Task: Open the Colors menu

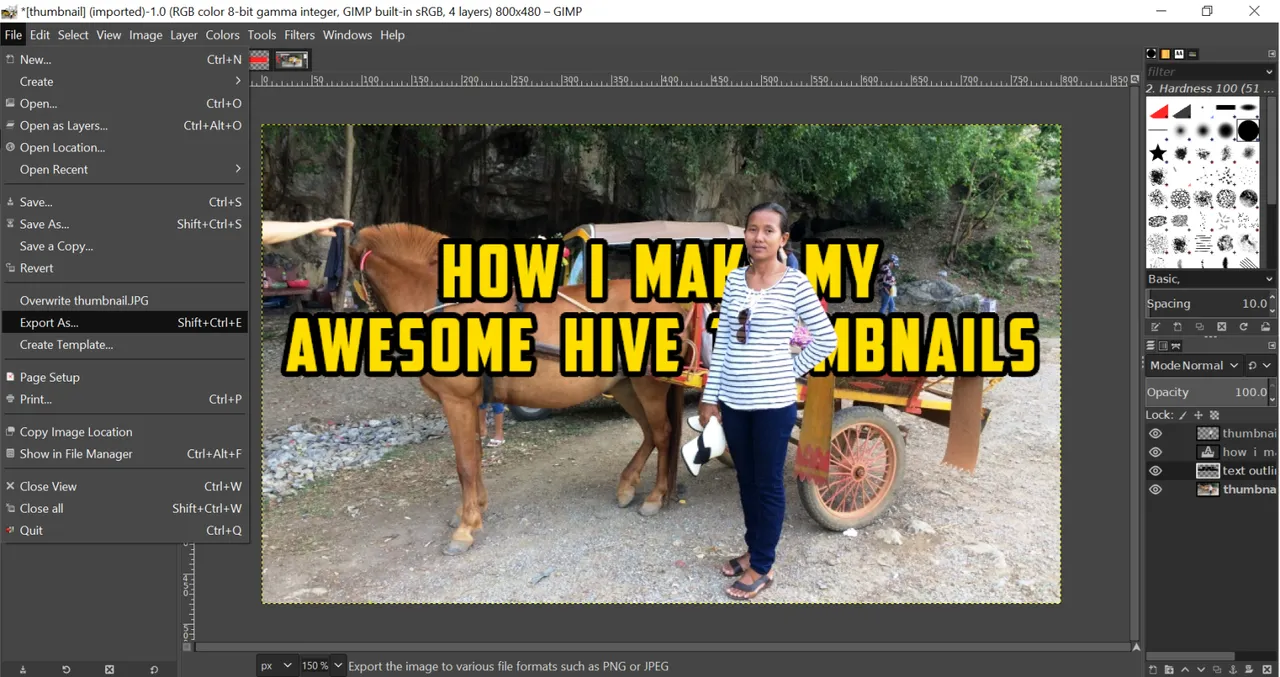Action: [x=222, y=35]
